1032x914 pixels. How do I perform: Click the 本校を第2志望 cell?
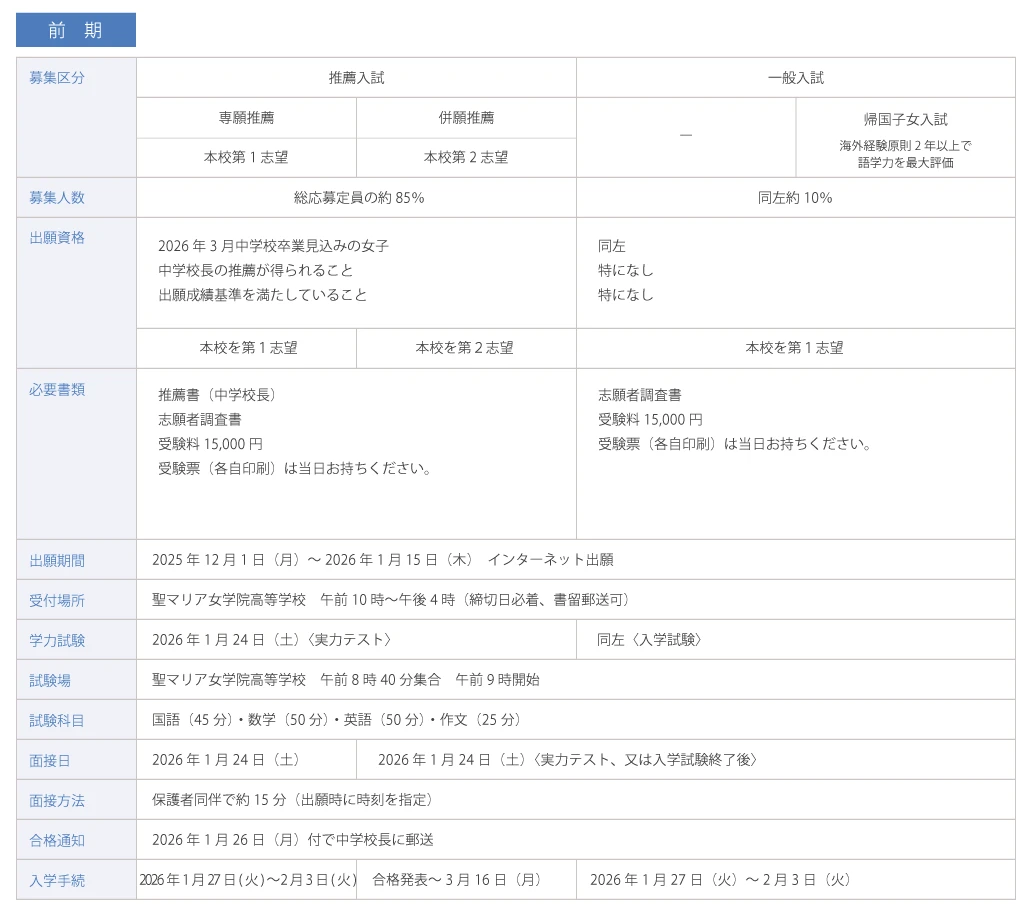pos(465,348)
